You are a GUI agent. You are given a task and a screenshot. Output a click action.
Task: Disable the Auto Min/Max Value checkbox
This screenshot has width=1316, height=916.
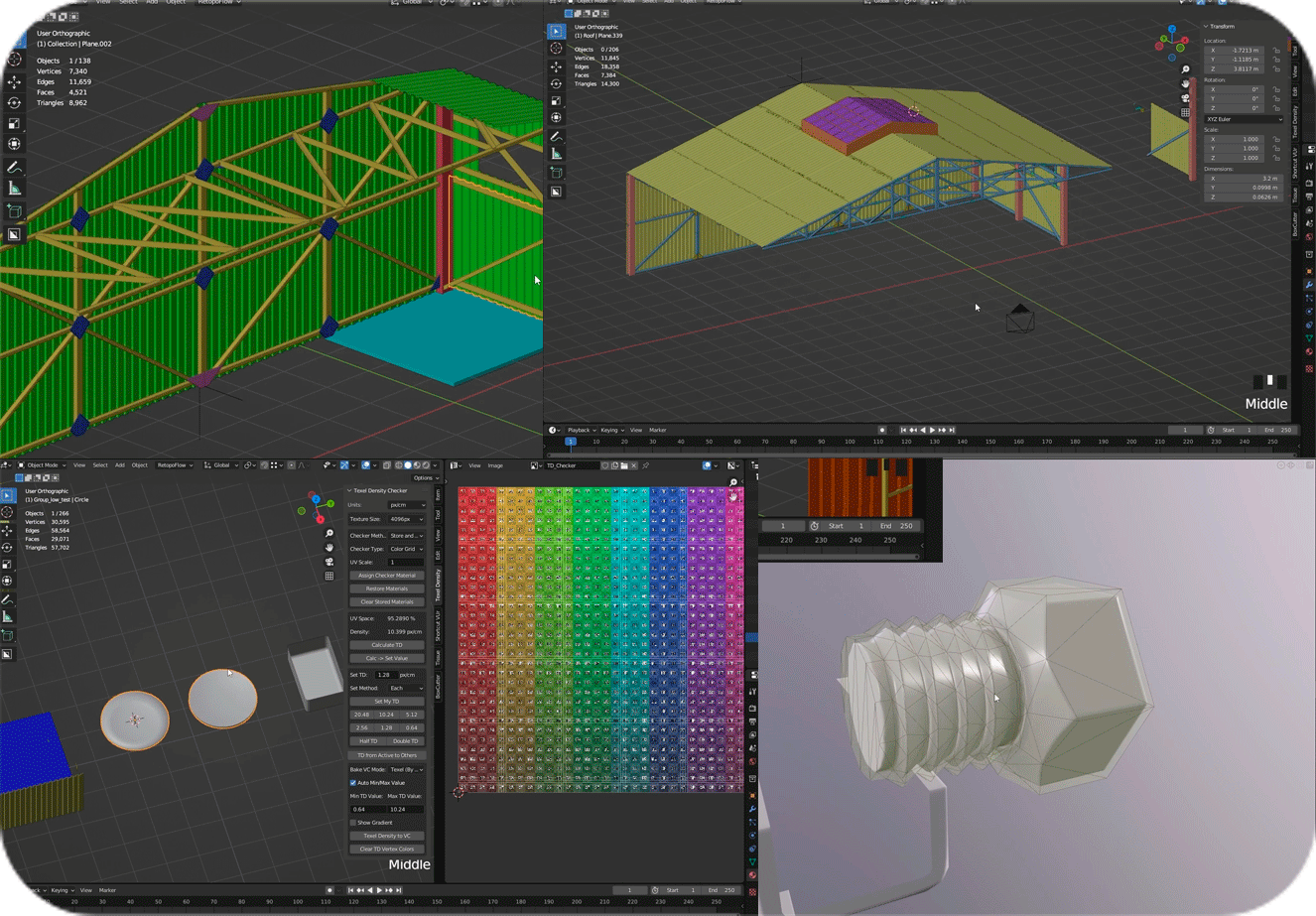coord(353,783)
